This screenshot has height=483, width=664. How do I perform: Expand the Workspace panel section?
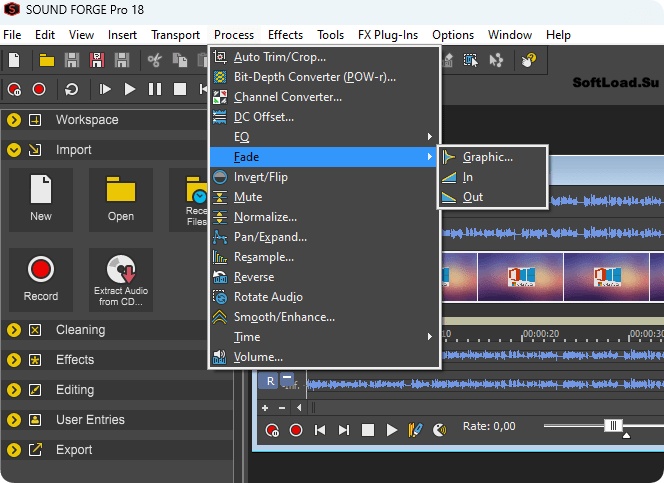(x=14, y=120)
